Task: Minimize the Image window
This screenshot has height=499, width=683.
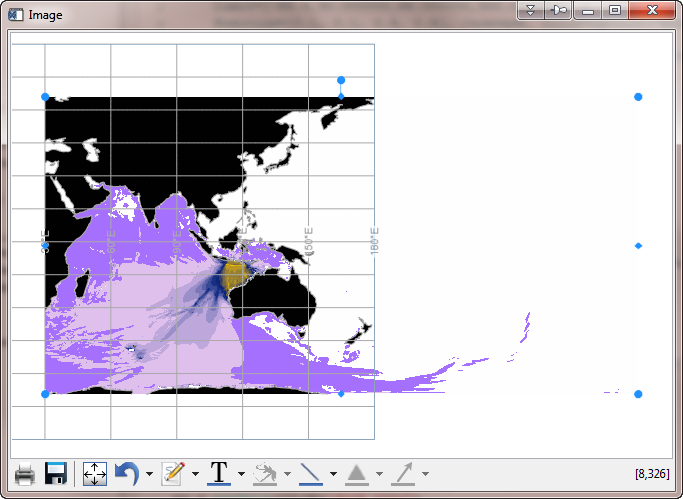Action: [x=588, y=10]
